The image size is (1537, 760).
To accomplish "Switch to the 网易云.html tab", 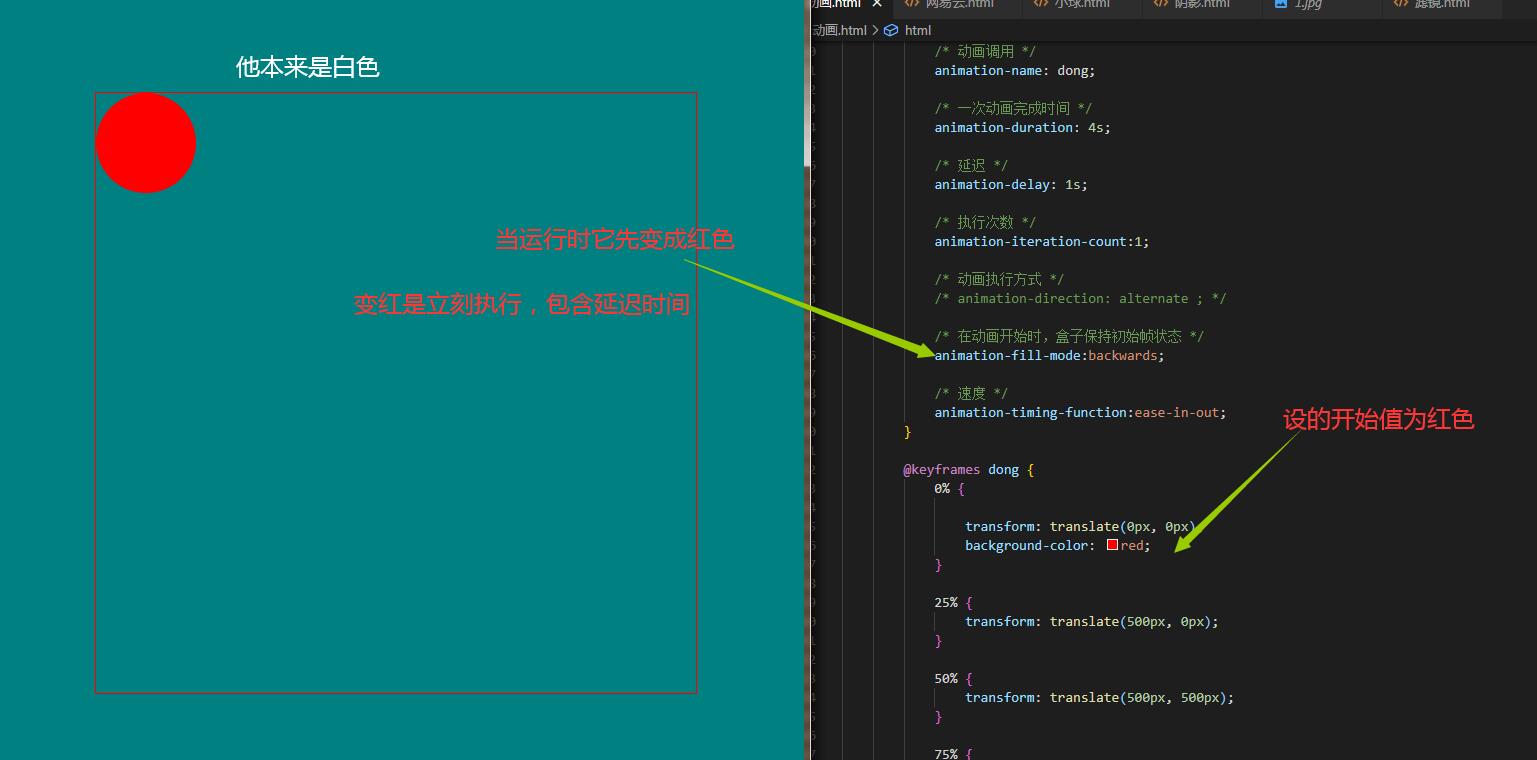I will (x=958, y=5).
